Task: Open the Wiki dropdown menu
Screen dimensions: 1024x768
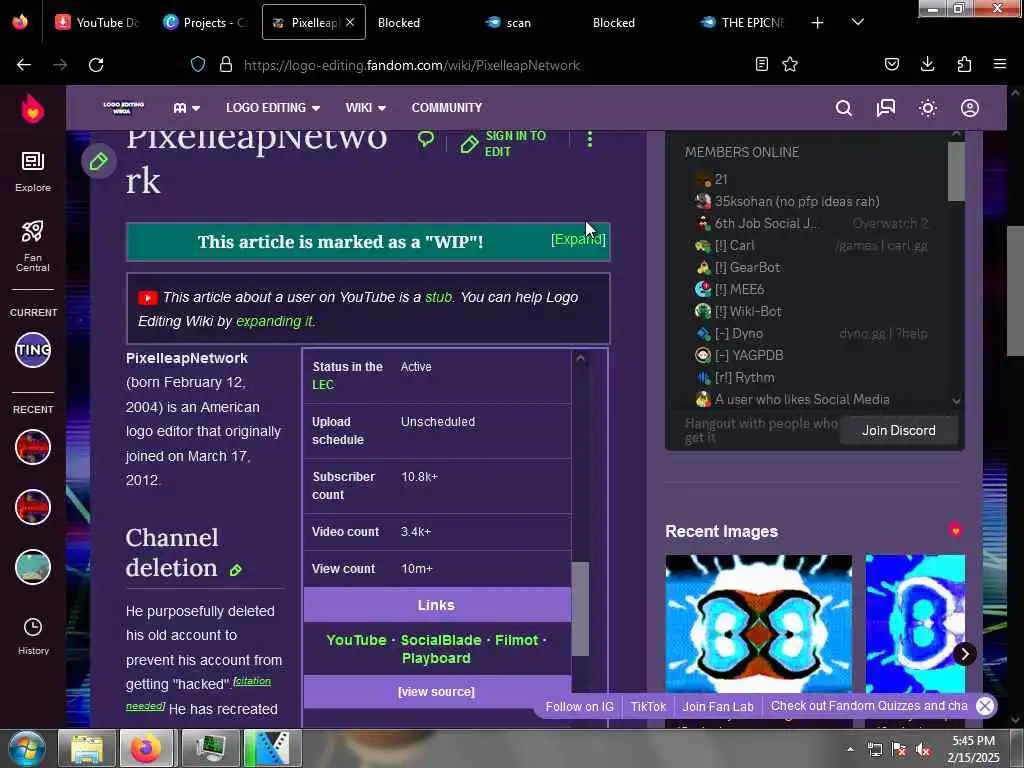Action: (366, 108)
